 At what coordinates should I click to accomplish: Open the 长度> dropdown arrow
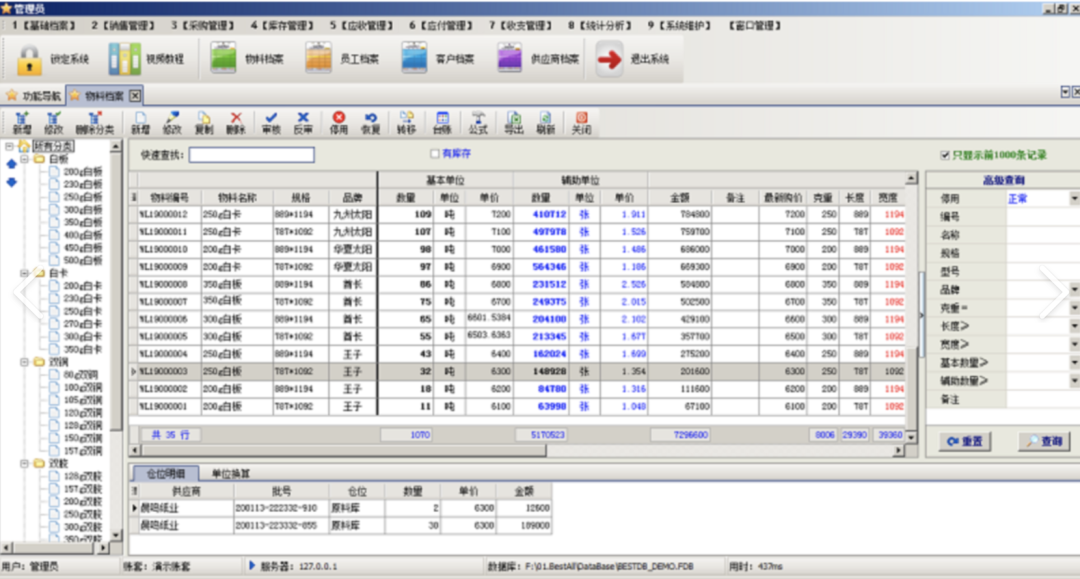[1074, 326]
